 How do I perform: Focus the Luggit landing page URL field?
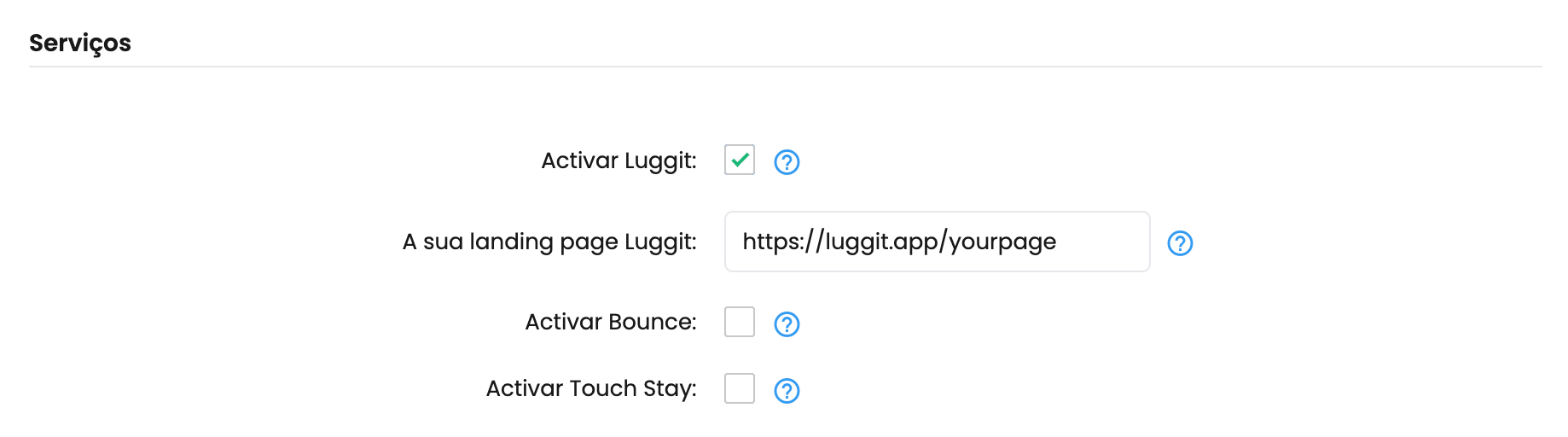tap(938, 242)
